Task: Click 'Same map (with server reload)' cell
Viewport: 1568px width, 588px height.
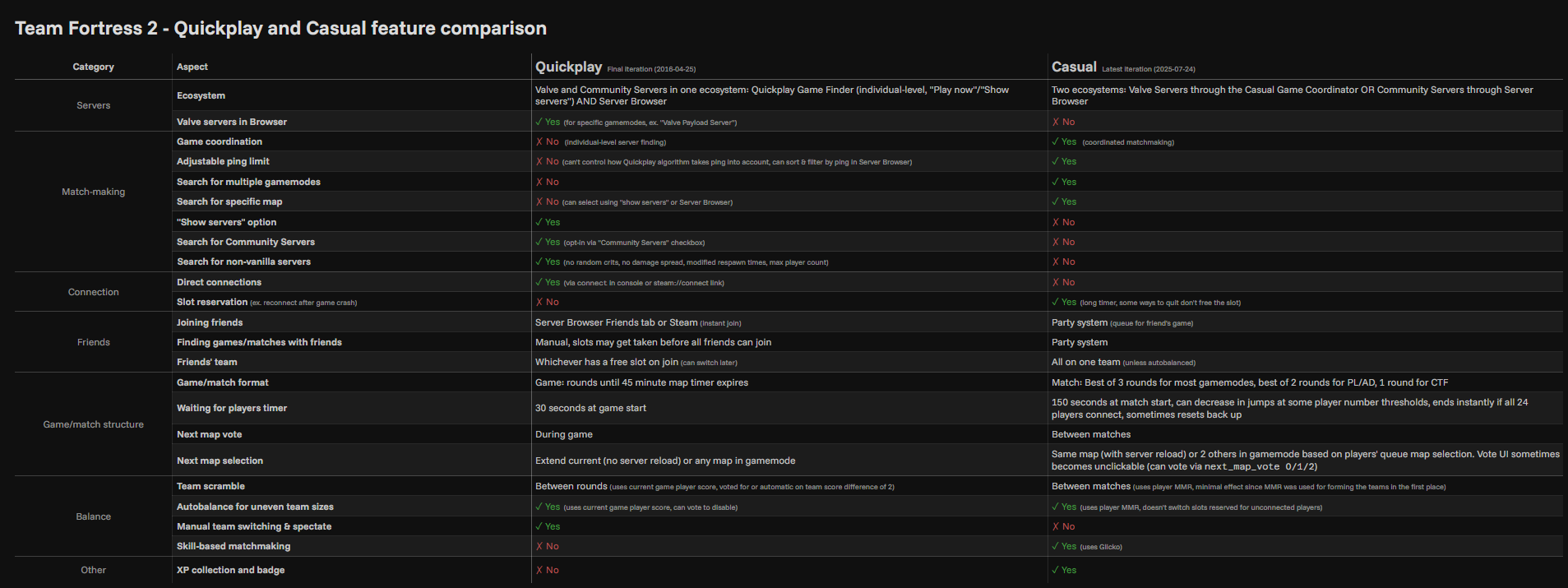Action: (1306, 461)
